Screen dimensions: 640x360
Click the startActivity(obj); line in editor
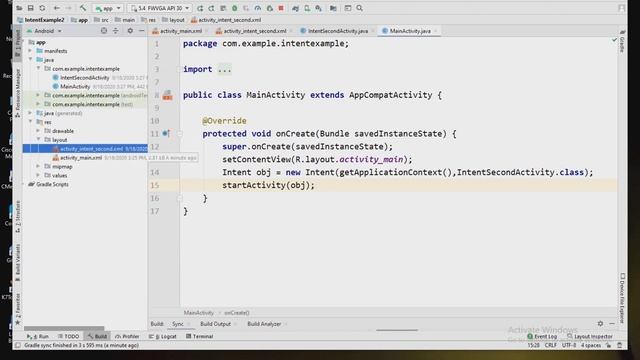click(x=268, y=185)
